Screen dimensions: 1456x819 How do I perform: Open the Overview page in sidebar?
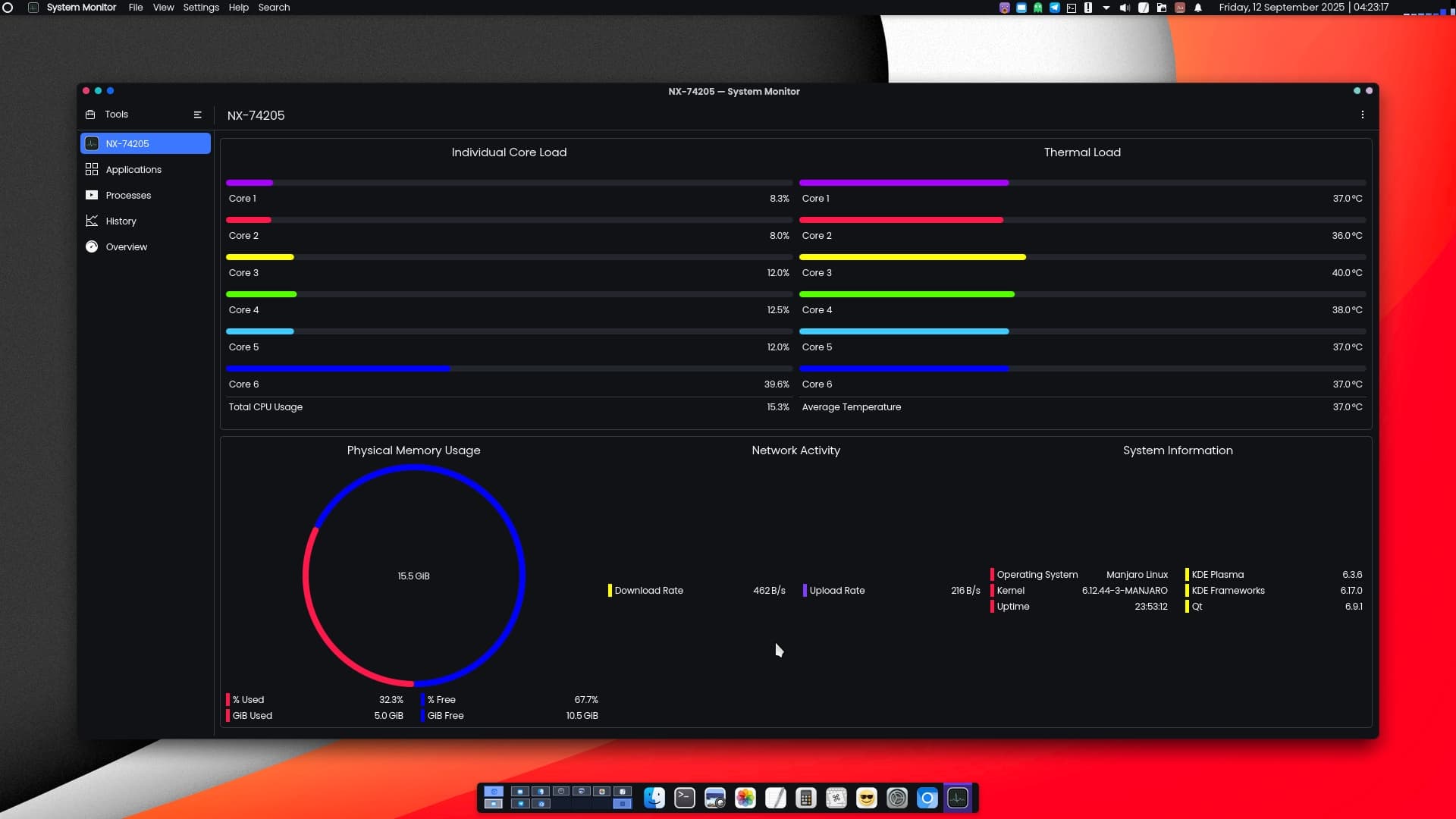tap(126, 246)
